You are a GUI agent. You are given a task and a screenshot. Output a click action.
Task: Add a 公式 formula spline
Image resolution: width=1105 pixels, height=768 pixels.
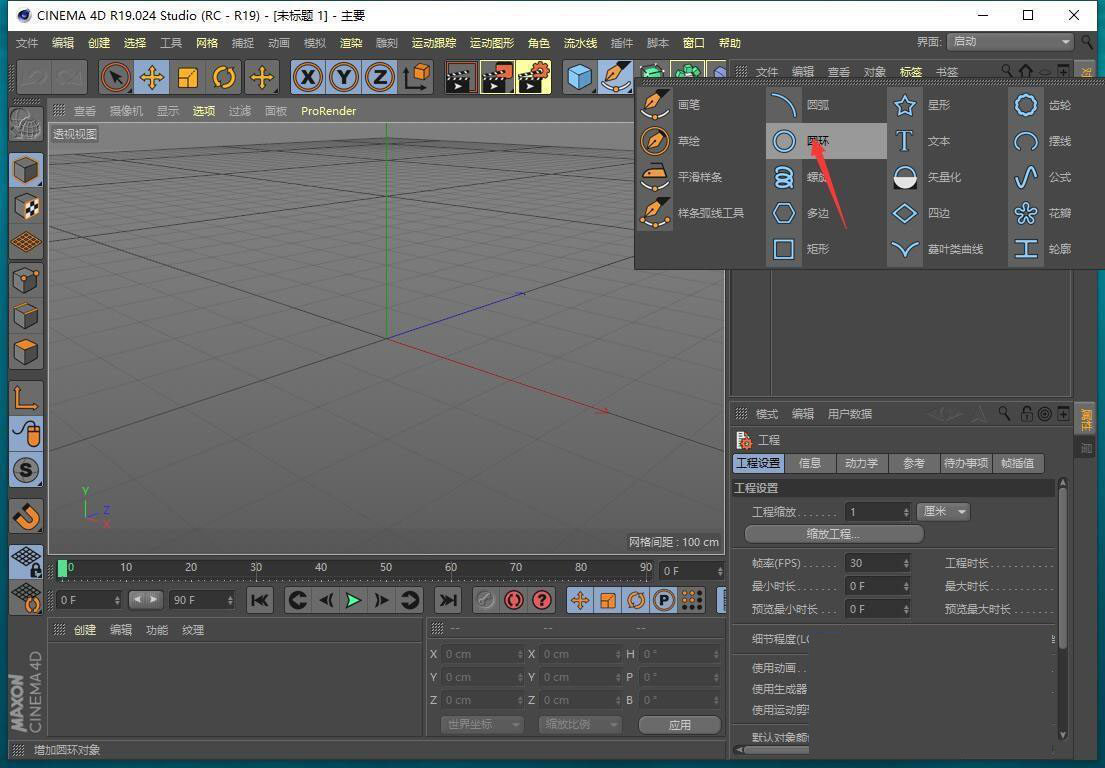point(1055,177)
